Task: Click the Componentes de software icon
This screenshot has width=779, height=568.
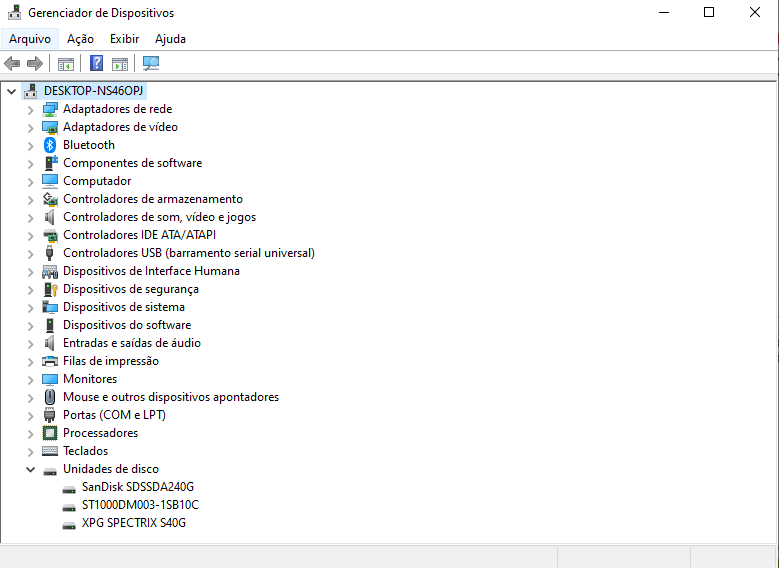Action: coord(50,162)
